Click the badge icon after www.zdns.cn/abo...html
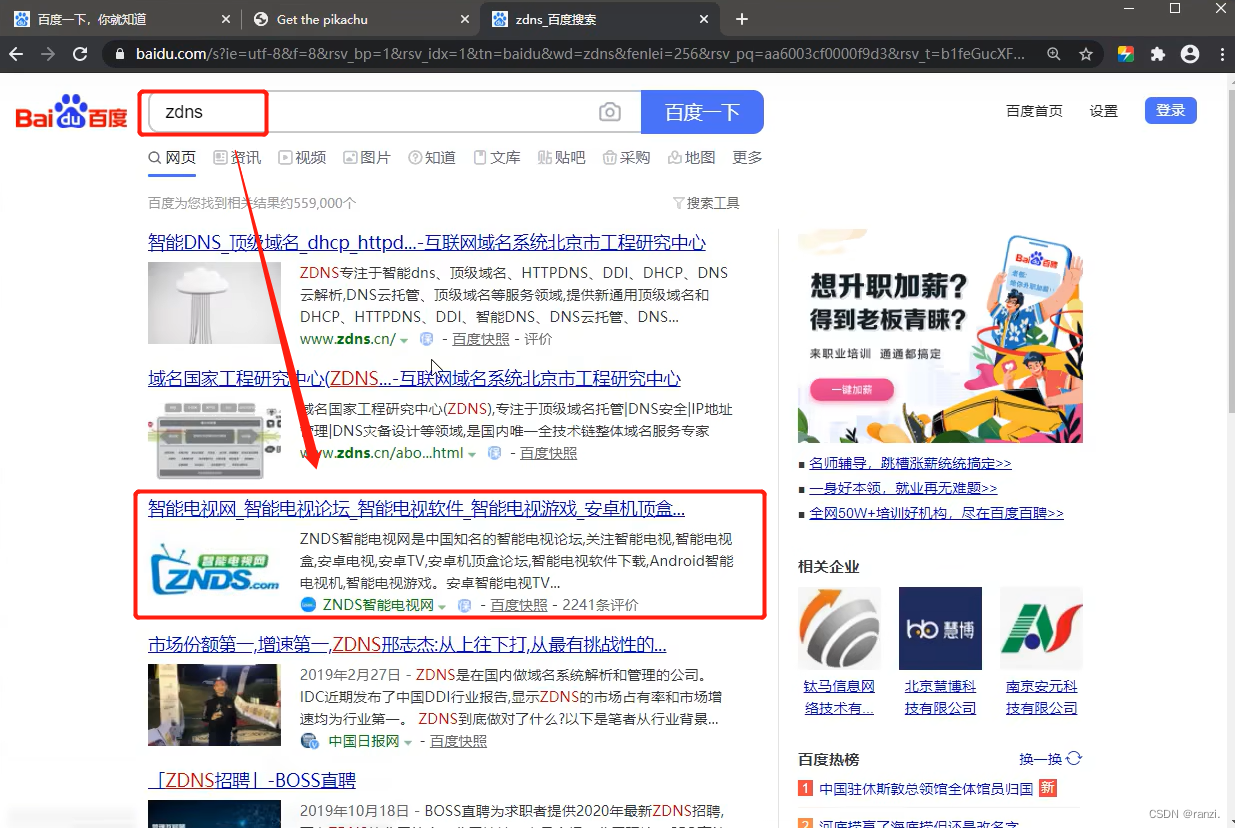 pyautogui.click(x=494, y=453)
